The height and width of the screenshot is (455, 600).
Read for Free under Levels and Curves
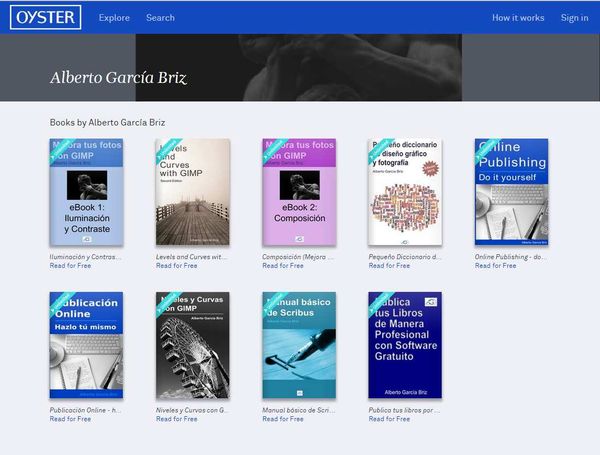click(176, 266)
